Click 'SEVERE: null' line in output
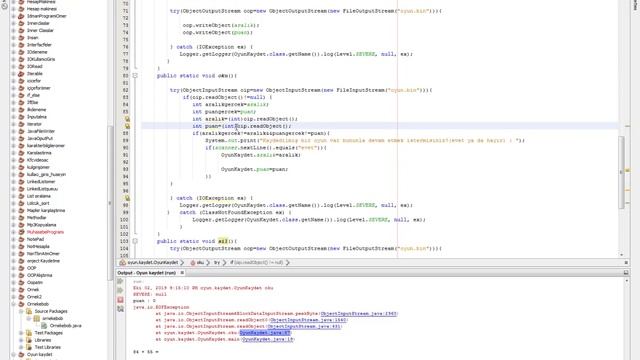The image size is (640, 360). click(150, 294)
